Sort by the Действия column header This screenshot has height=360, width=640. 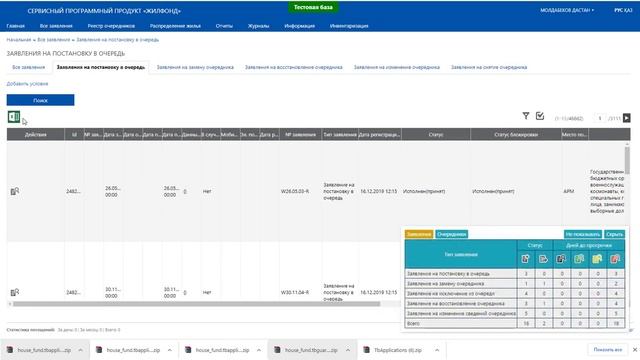36,134
